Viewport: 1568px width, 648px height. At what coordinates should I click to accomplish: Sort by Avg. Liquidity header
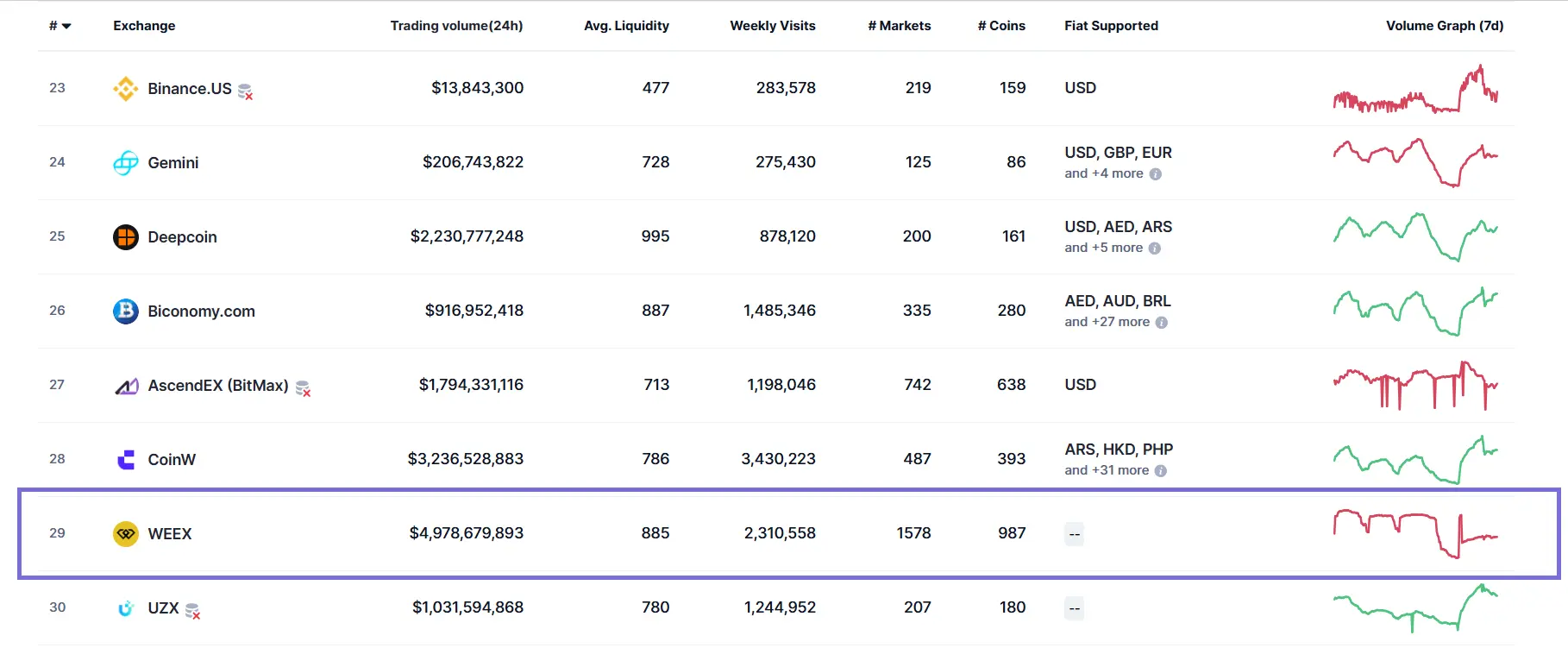tap(626, 26)
